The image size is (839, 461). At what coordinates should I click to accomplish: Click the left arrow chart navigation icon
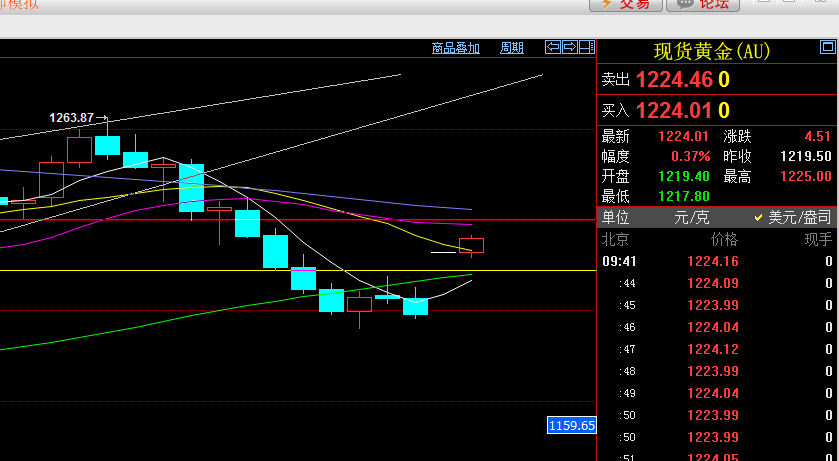(553, 47)
